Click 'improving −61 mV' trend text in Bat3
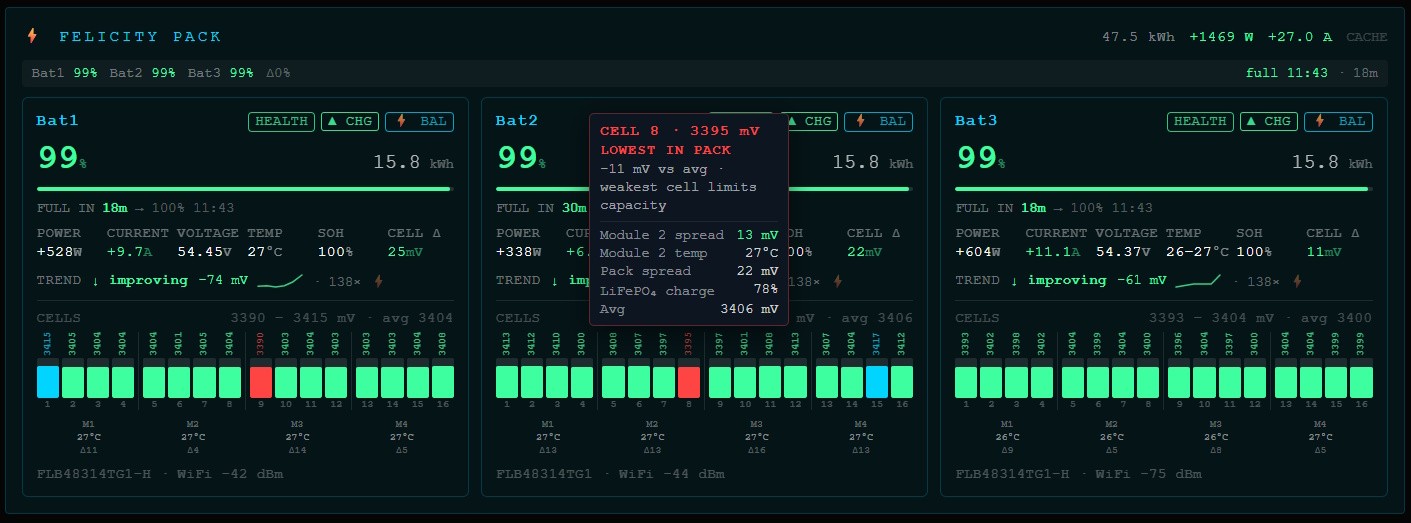 click(1098, 281)
